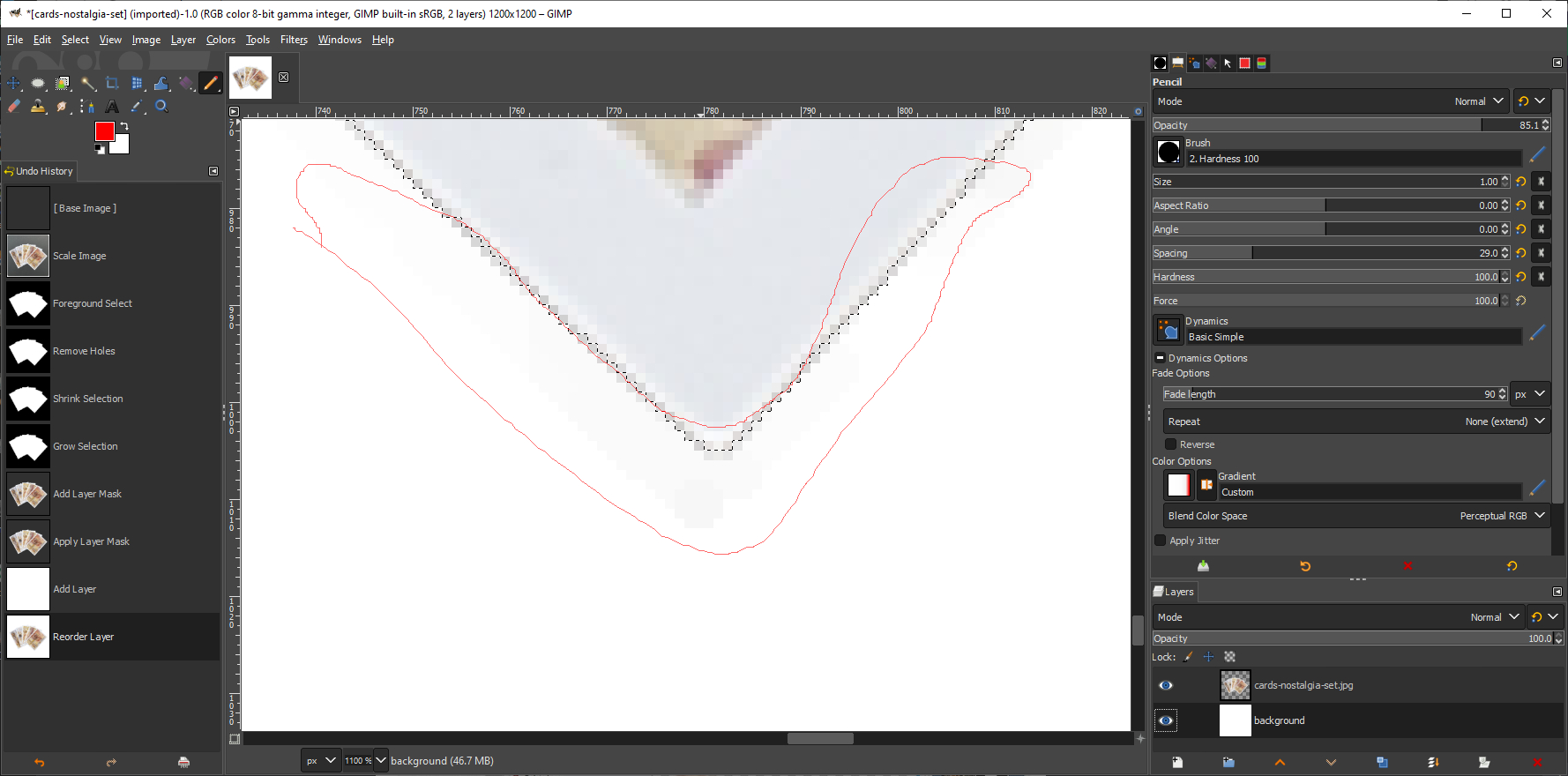Save tool preset icon below tool options

[1203, 566]
